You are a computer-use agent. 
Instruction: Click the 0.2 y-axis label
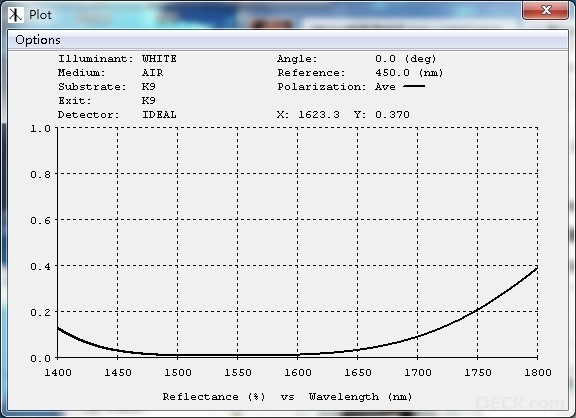(x=40, y=312)
